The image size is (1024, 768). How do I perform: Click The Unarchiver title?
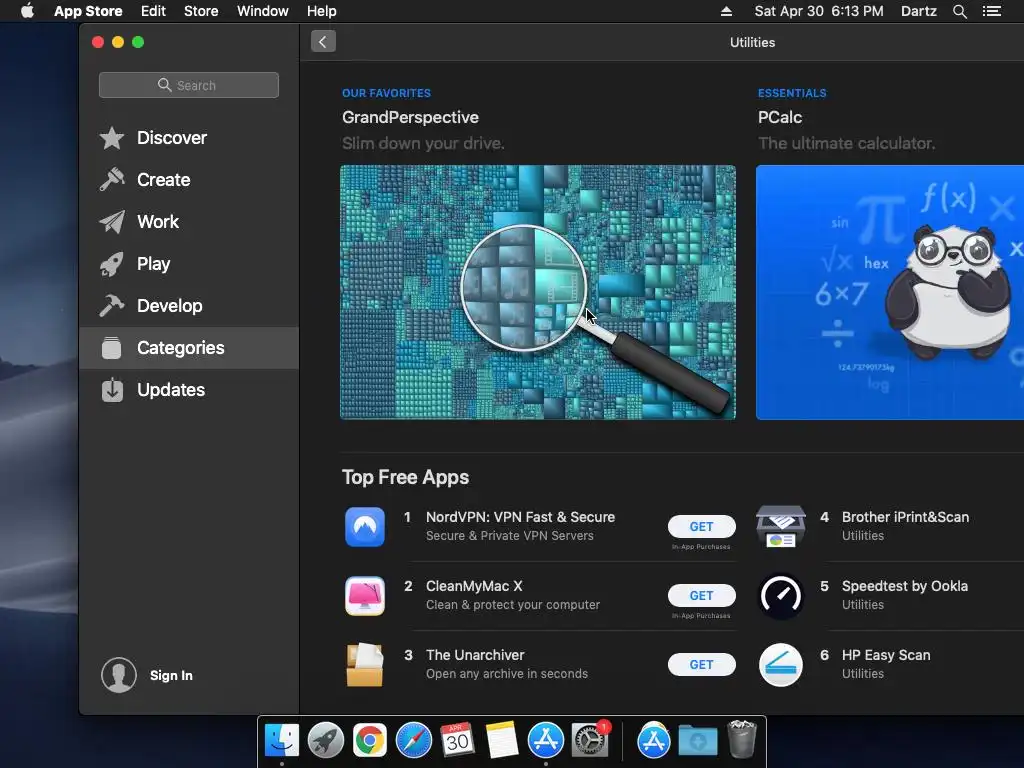tap(475, 655)
